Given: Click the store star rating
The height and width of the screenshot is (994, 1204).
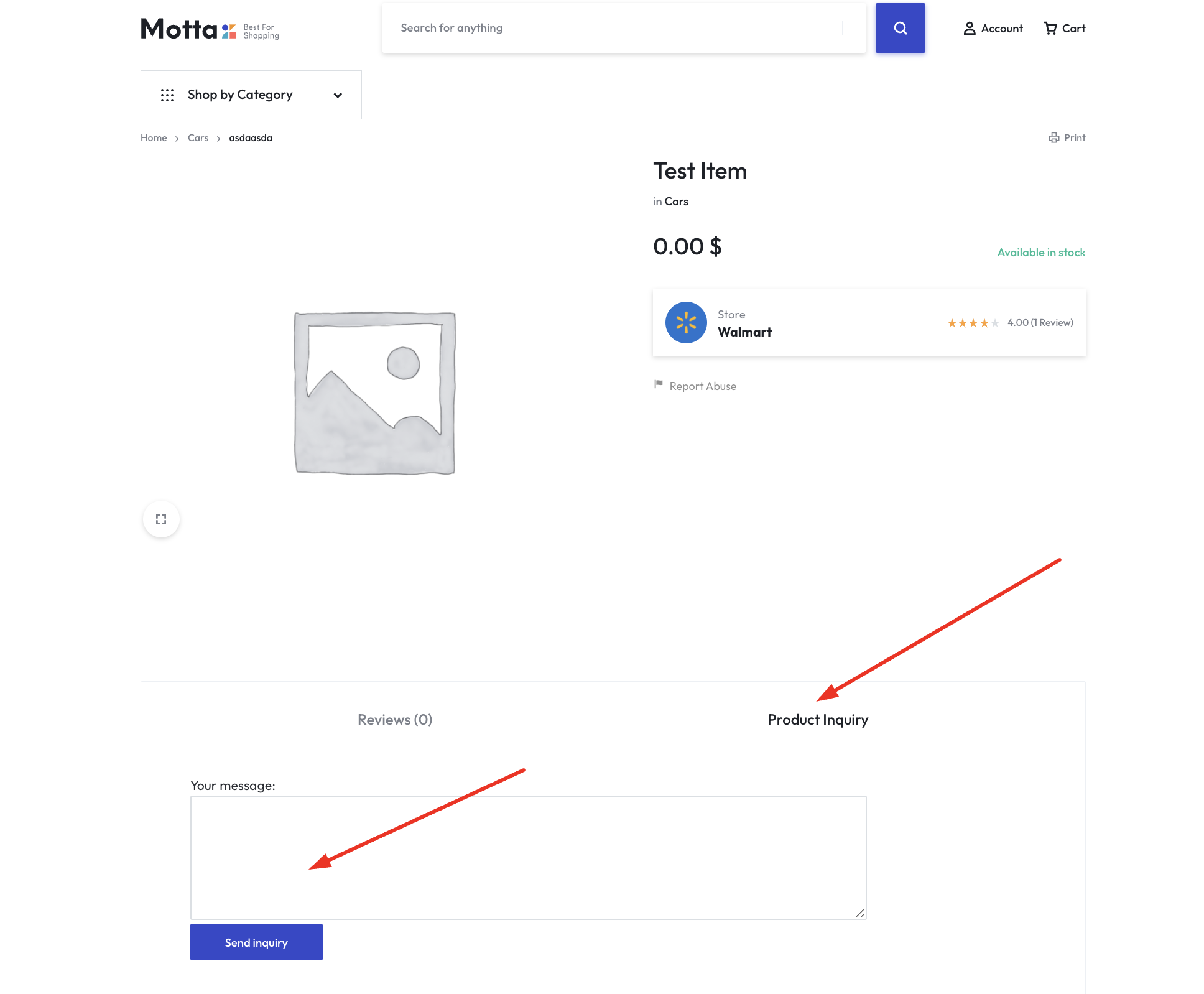Looking at the screenshot, I should click(973, 323).
